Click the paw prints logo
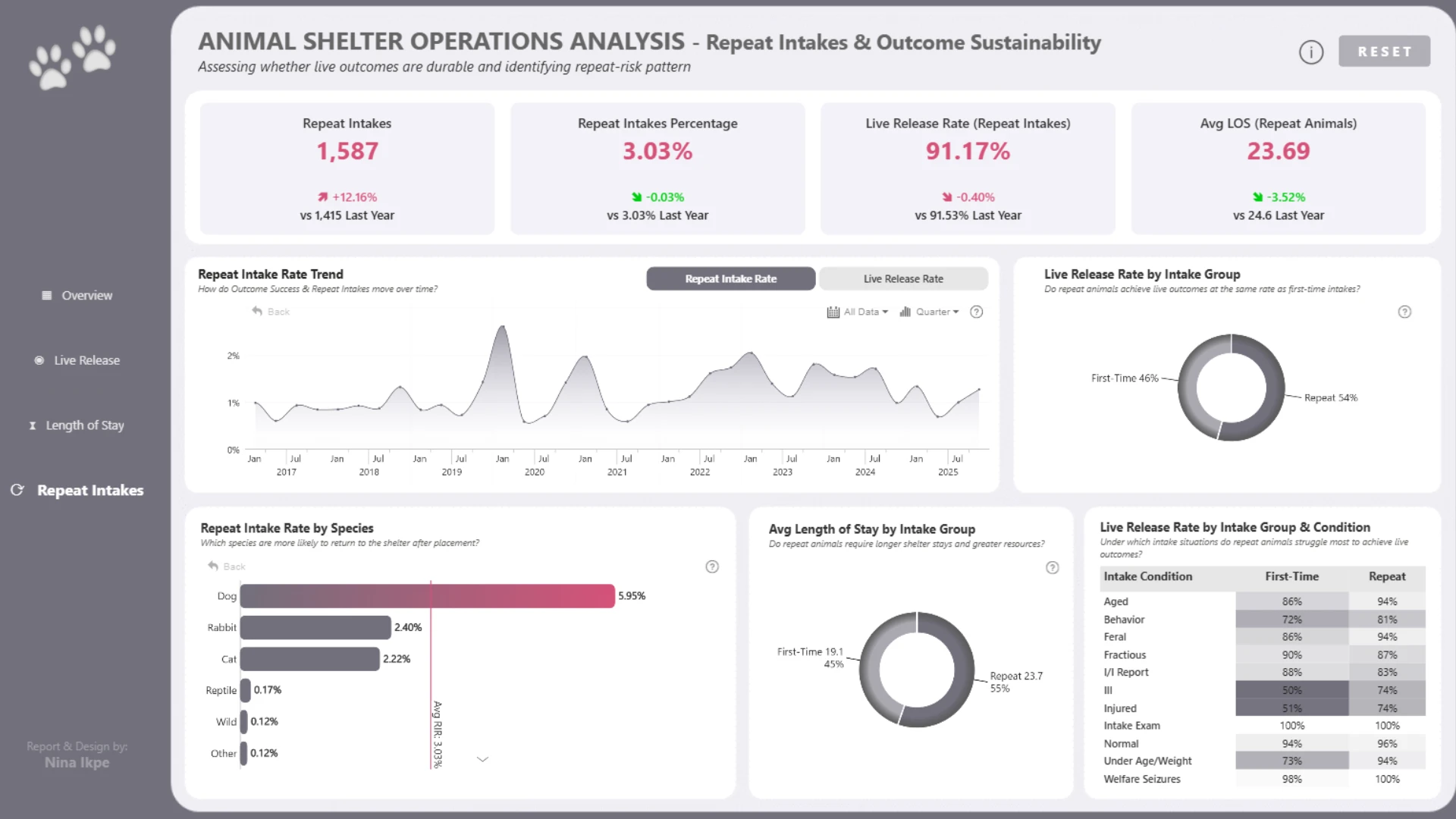Image resolution: width=1456 pixels, height=819 pixels. pyautogui.click(x=73, y=58)
